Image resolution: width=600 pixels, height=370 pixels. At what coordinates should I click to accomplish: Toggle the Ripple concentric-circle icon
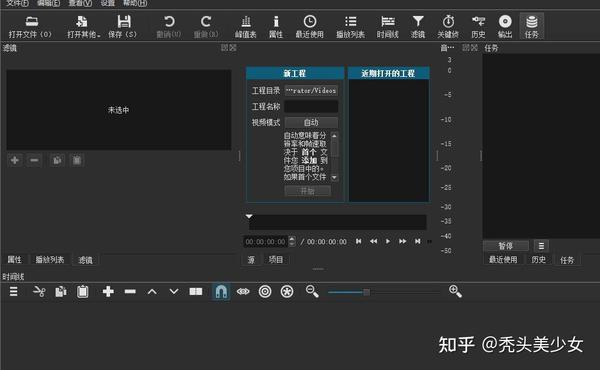click(x=265, y=292)
